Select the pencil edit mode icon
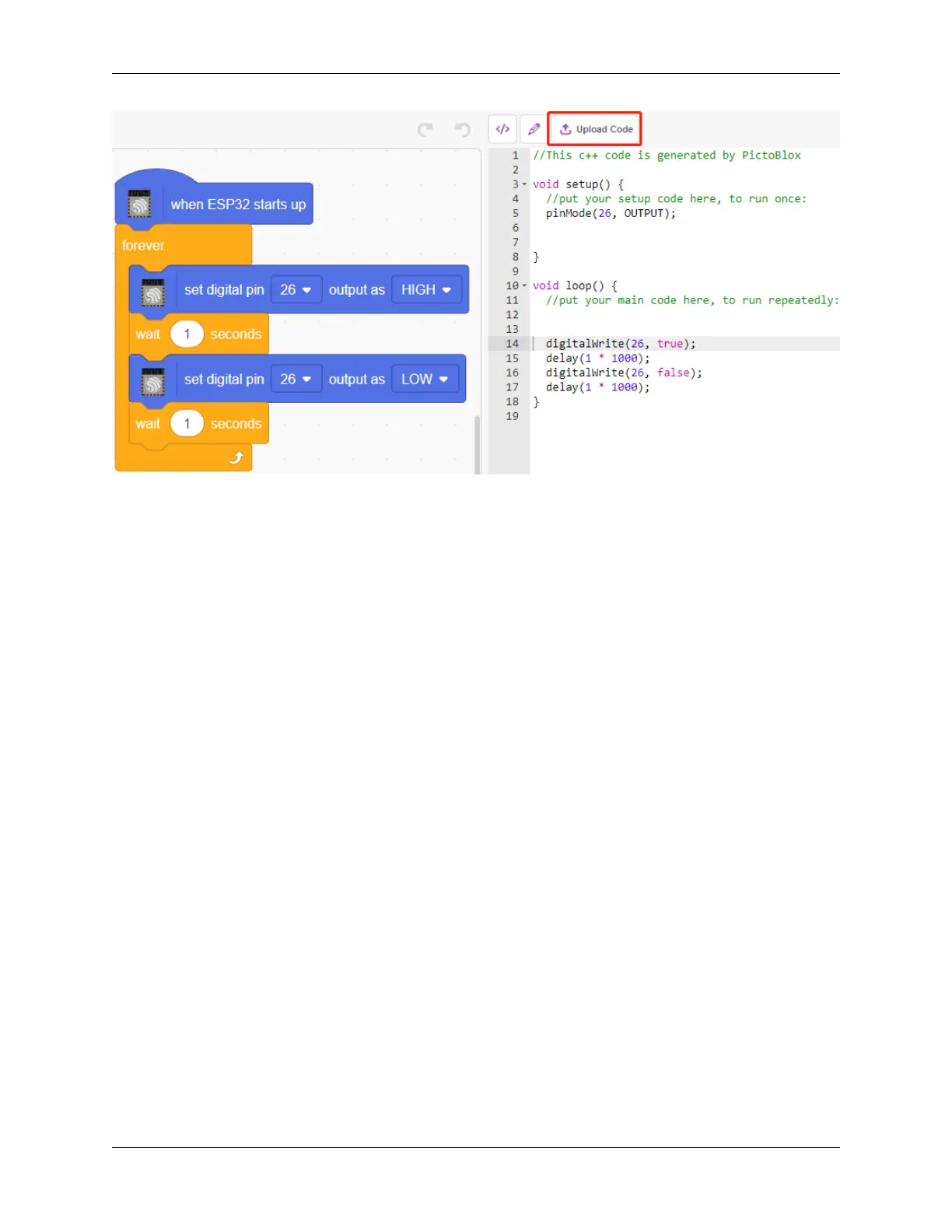The image size is (952, 1232). pyautogui.click(x=534, y=129)
